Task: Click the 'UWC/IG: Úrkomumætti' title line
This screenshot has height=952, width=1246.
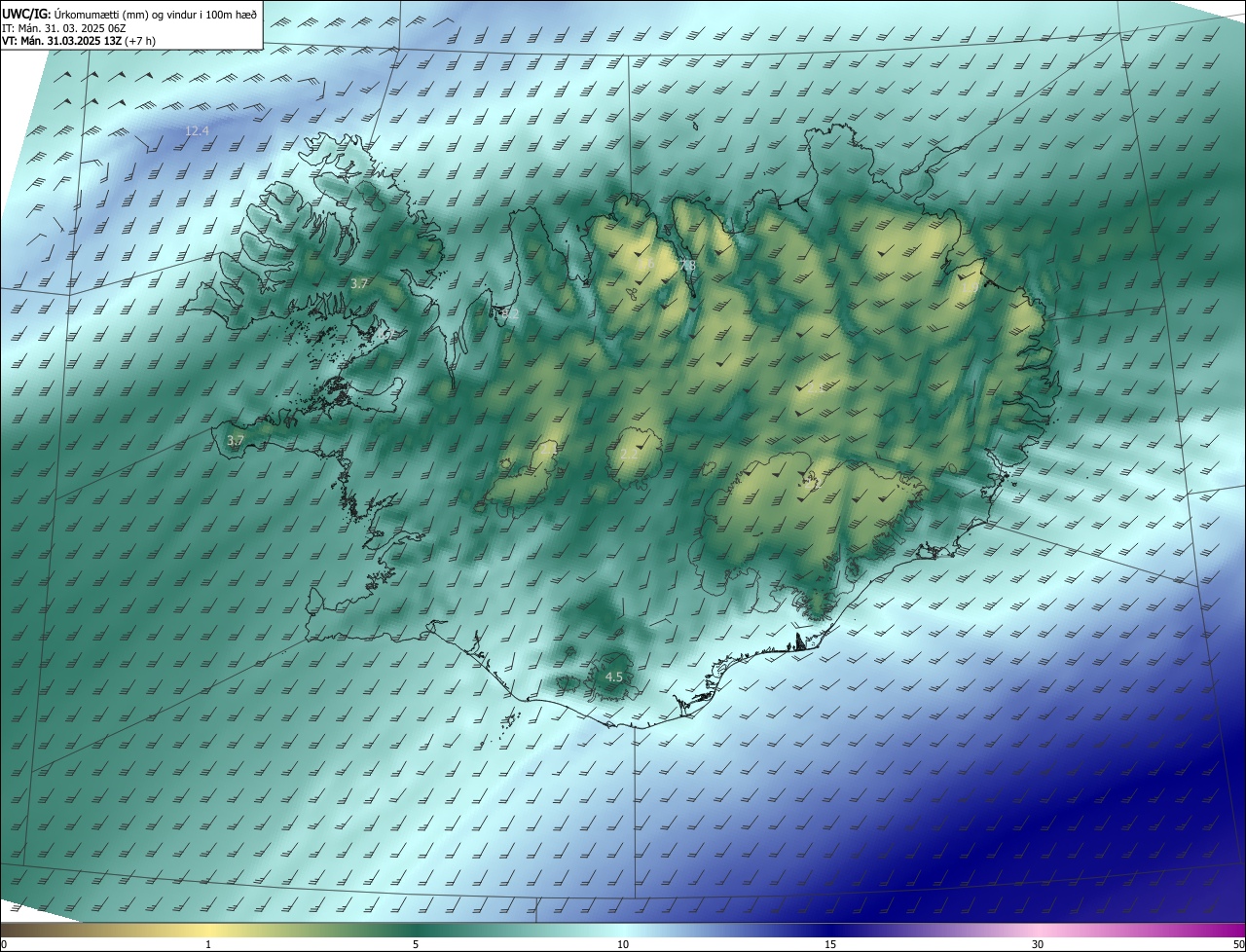Action: [129, 13]
